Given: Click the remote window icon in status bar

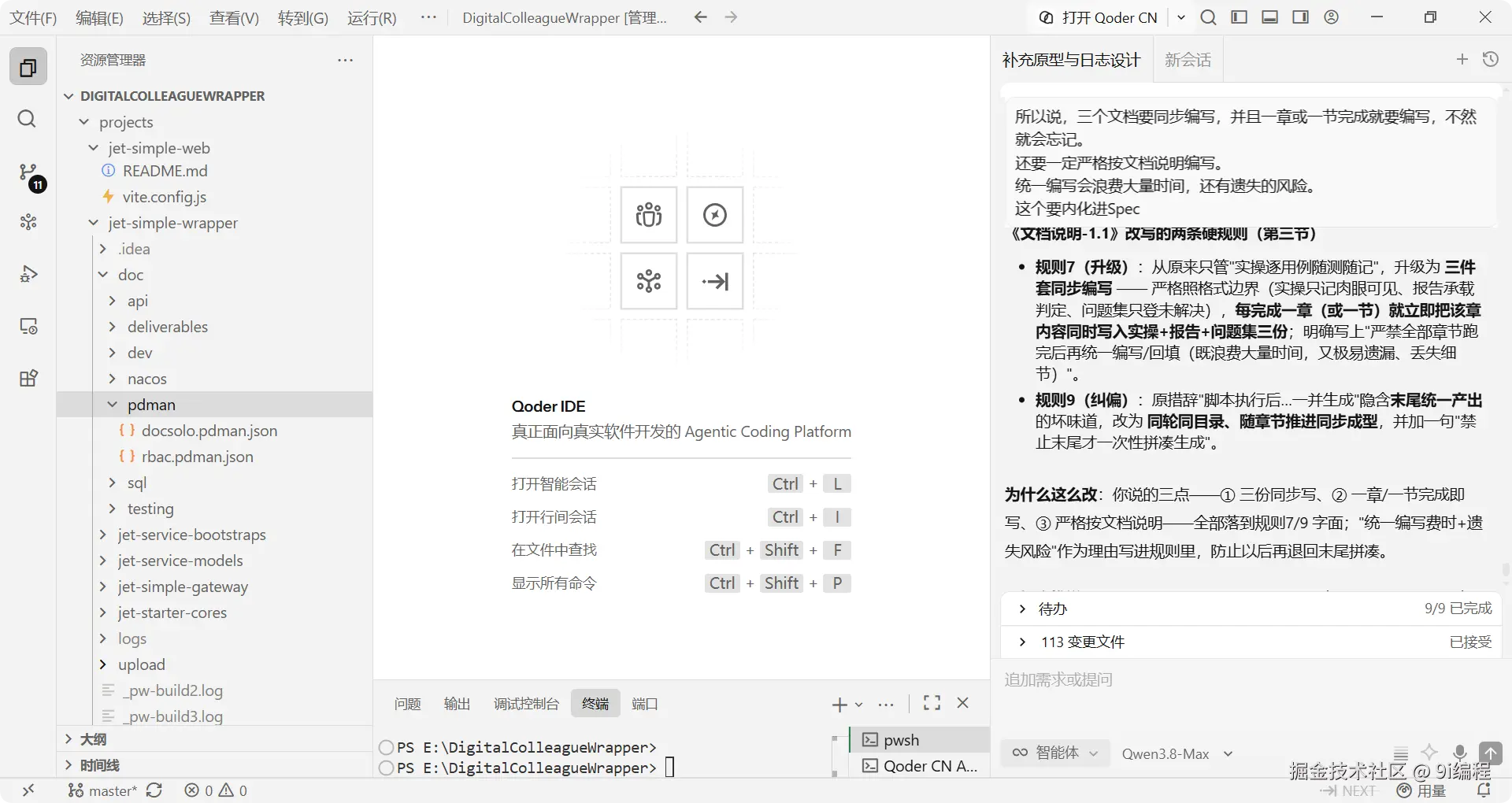Looking at the screenshot, I should 28,790.
